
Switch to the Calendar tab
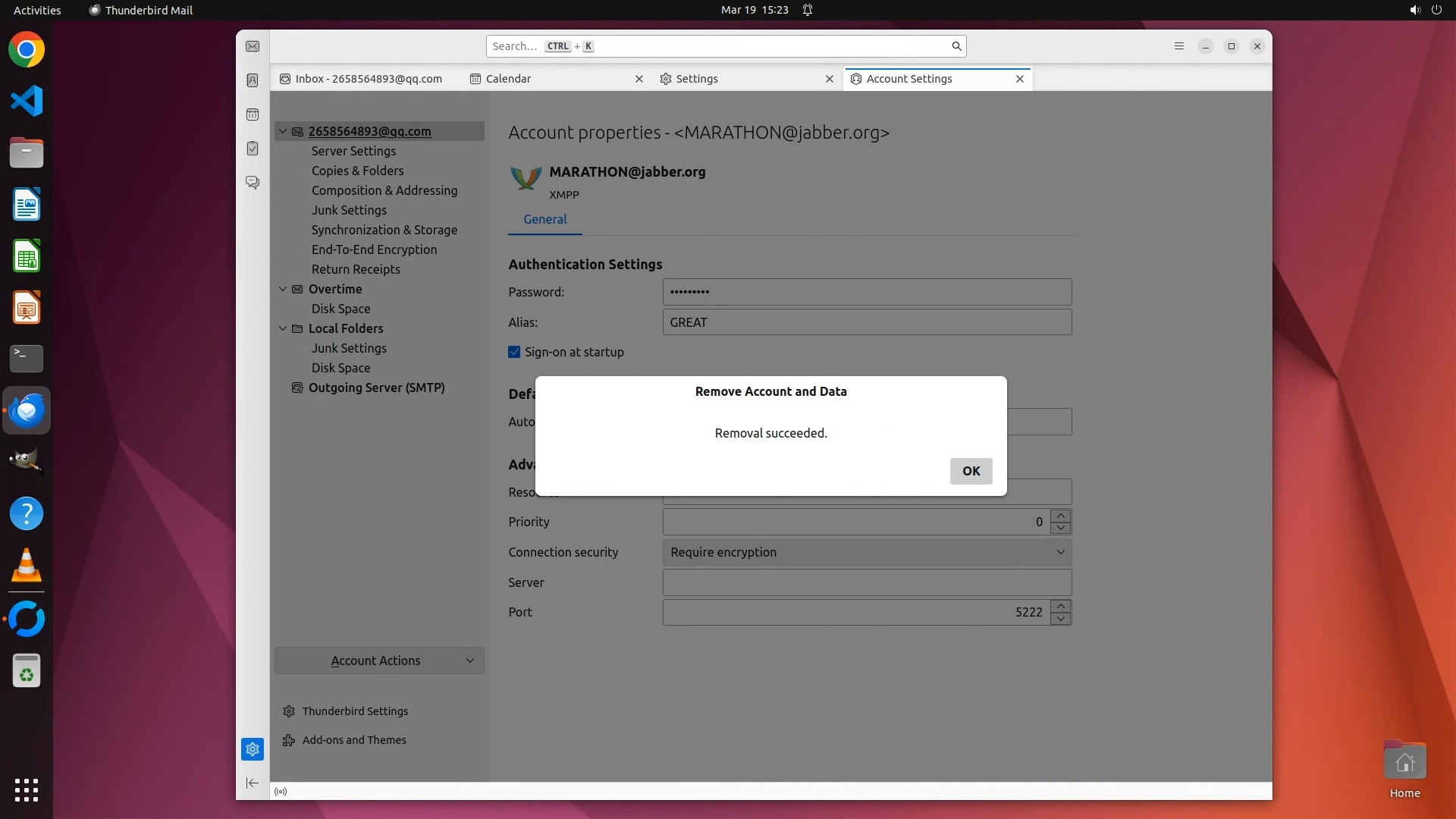508,79
